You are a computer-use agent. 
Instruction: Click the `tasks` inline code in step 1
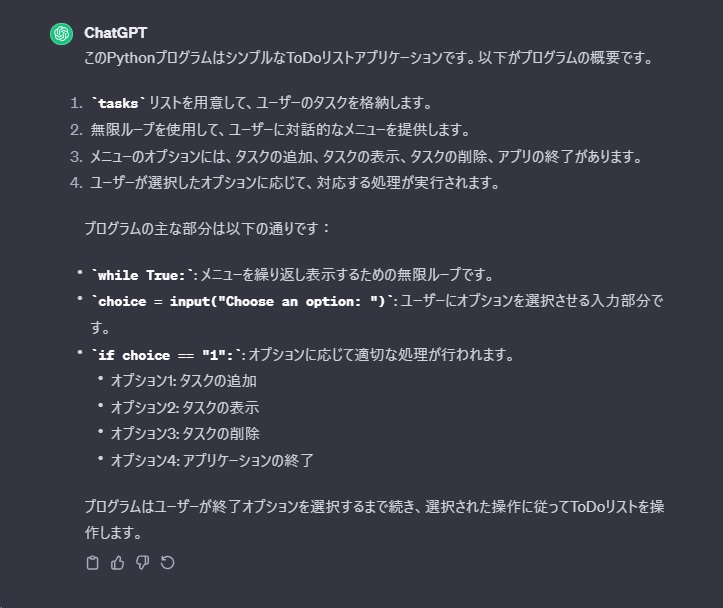click(x=119, y=103)
